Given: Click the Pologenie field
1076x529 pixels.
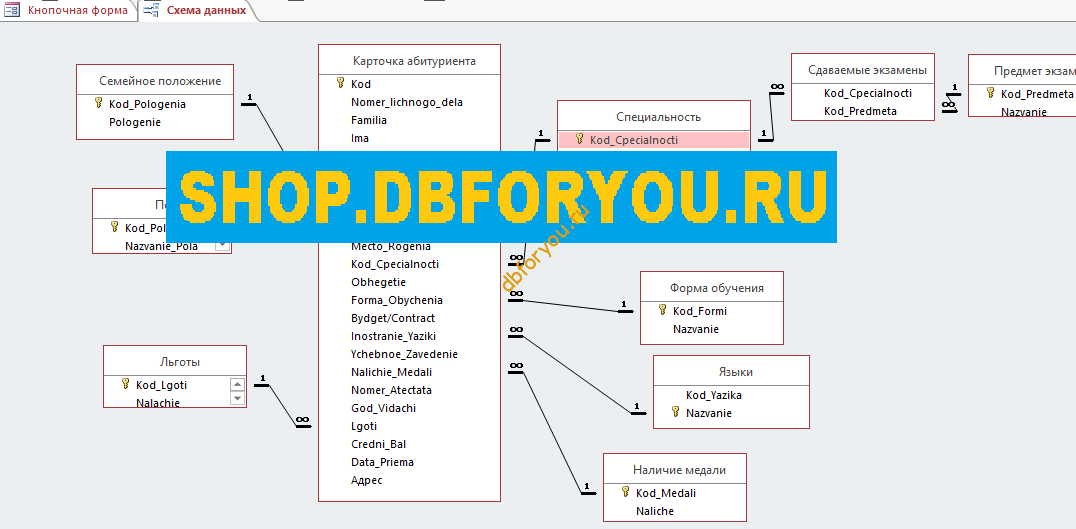Looking at the screenshot, I should point(134,122).
